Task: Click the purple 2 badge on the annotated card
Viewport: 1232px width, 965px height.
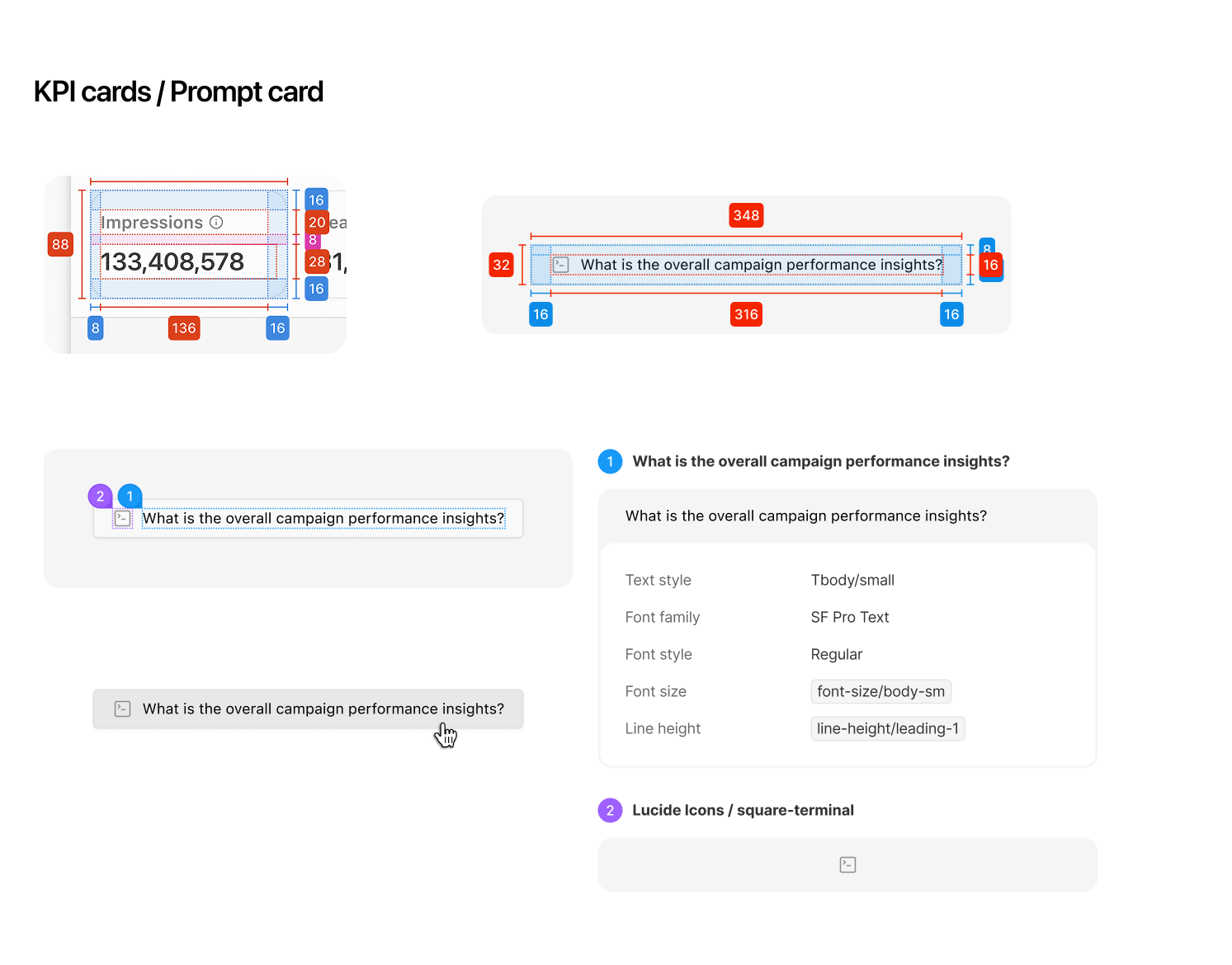Action: point(100,496)
